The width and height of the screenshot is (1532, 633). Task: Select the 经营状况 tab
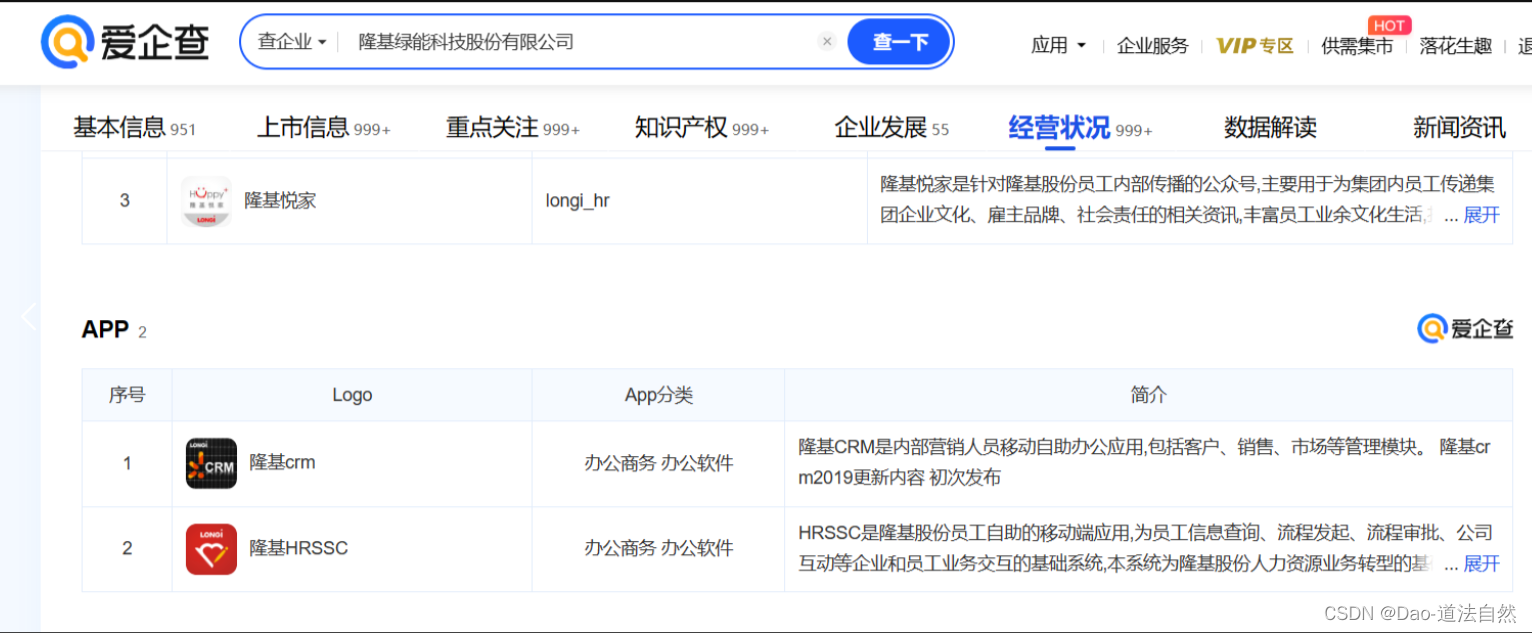coord(1080,128)
